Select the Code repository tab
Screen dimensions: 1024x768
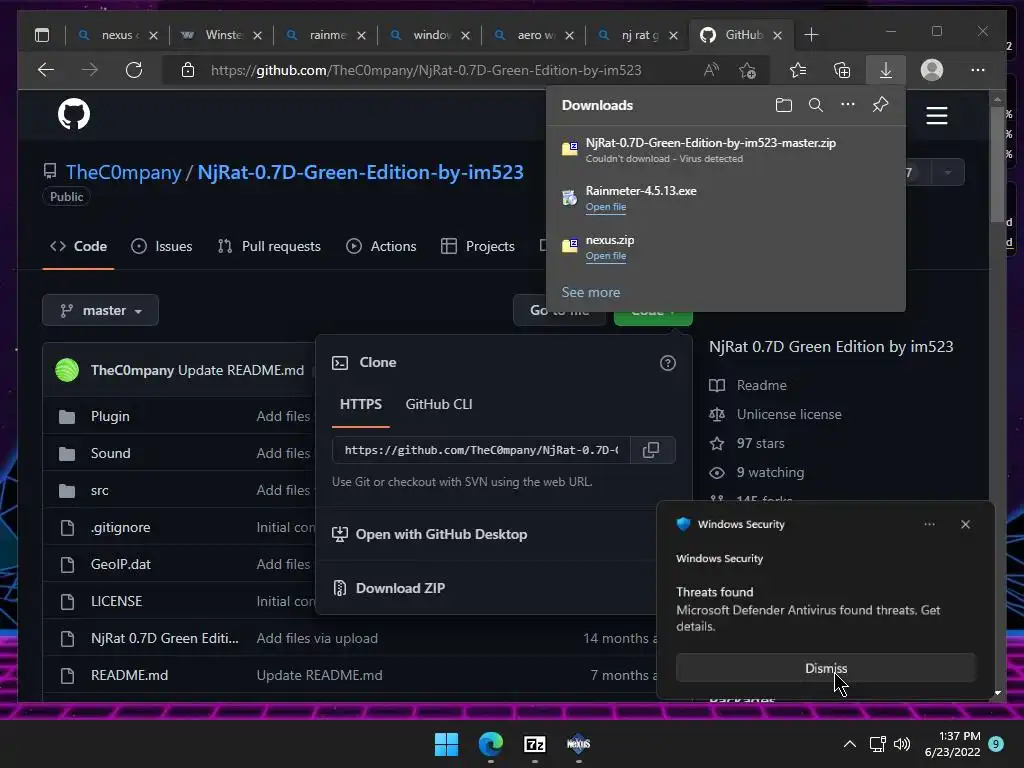tap(78, 246)
